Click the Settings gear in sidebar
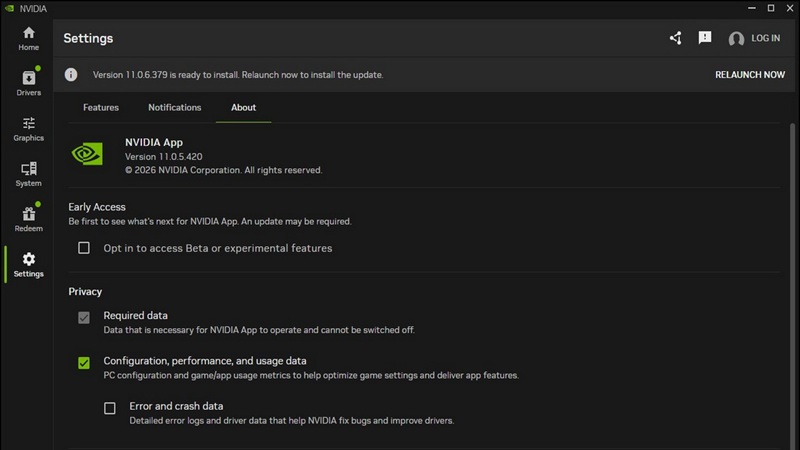This screenshot has width=800, height=450. (x=28, y=264)
